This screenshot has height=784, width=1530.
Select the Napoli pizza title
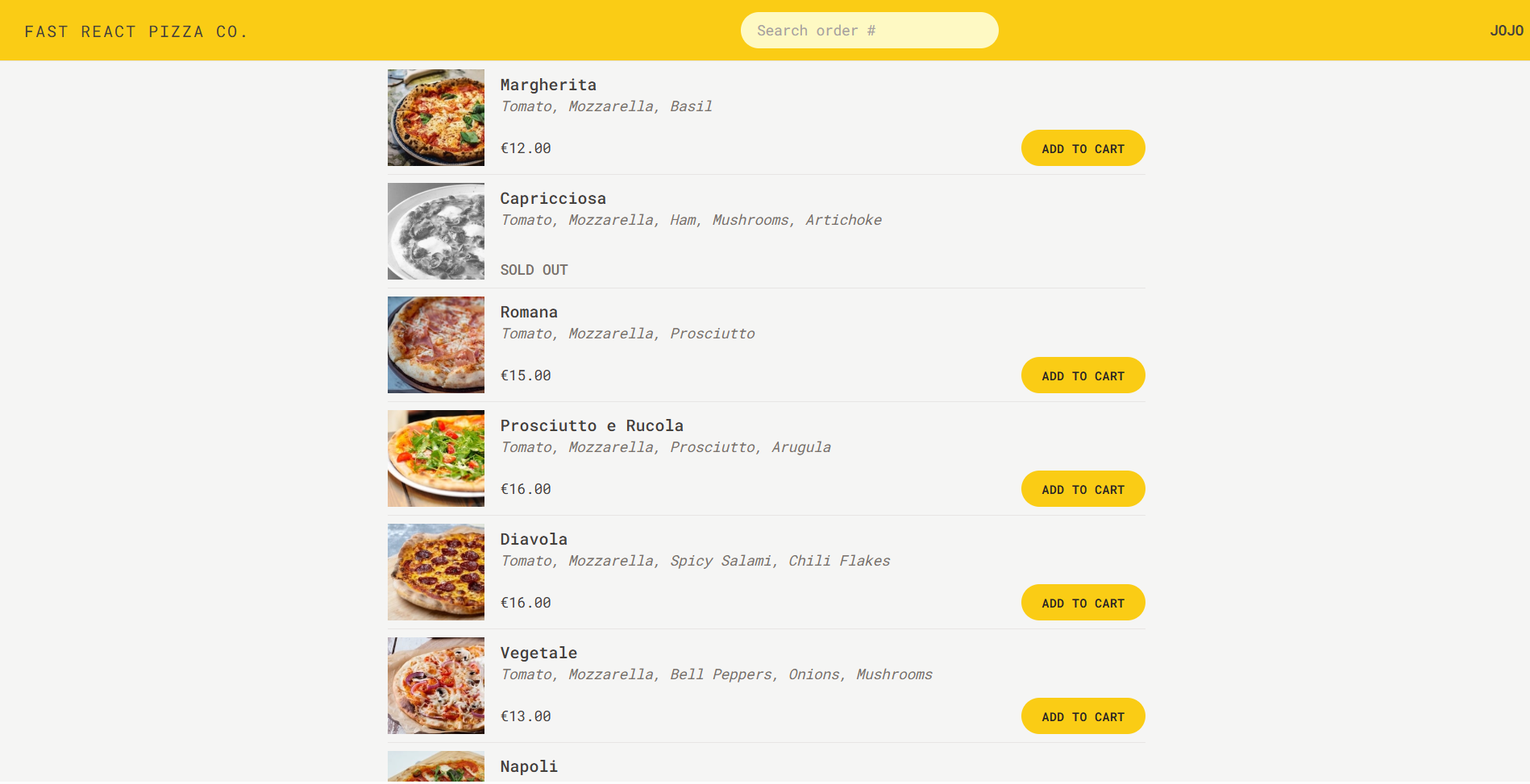[529, 765]
